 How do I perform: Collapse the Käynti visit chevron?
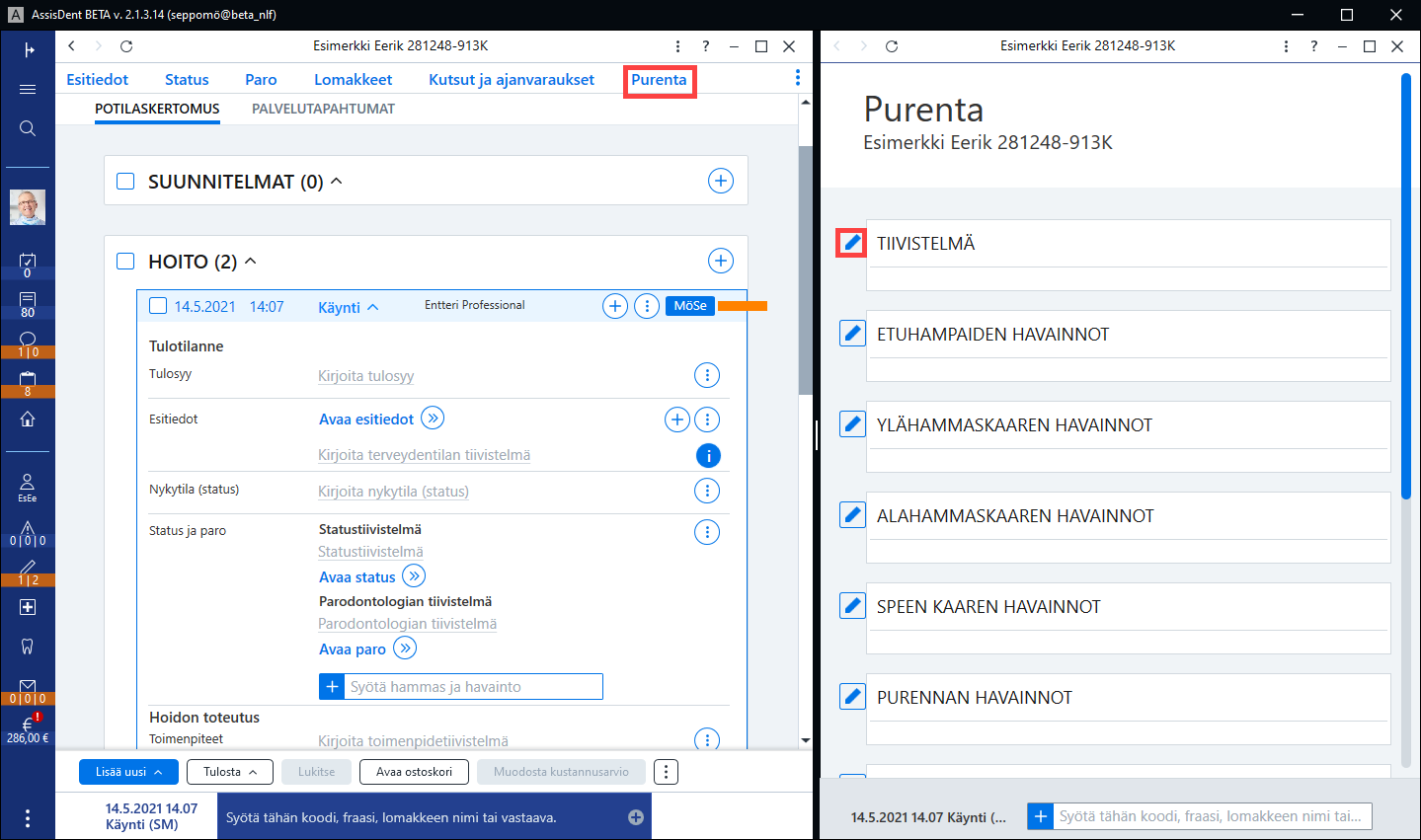pos(373,307)
